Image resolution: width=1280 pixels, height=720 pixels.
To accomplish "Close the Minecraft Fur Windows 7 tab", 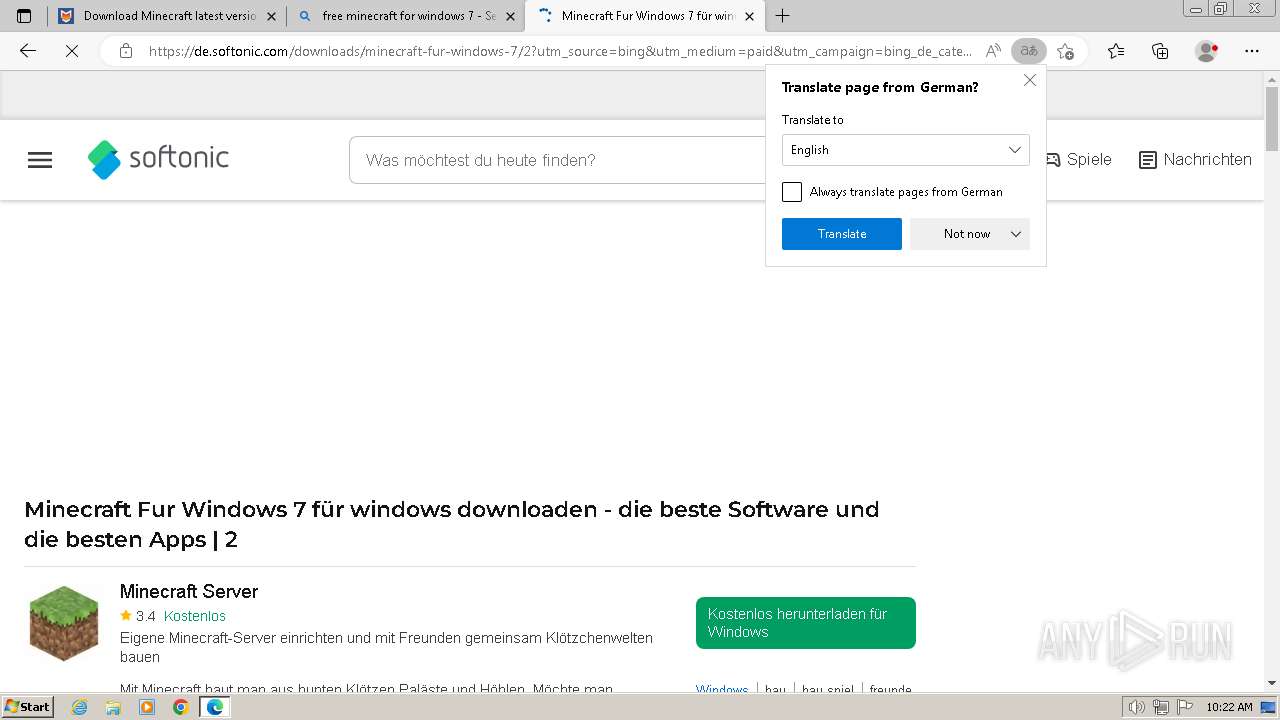I will point(750,16).
